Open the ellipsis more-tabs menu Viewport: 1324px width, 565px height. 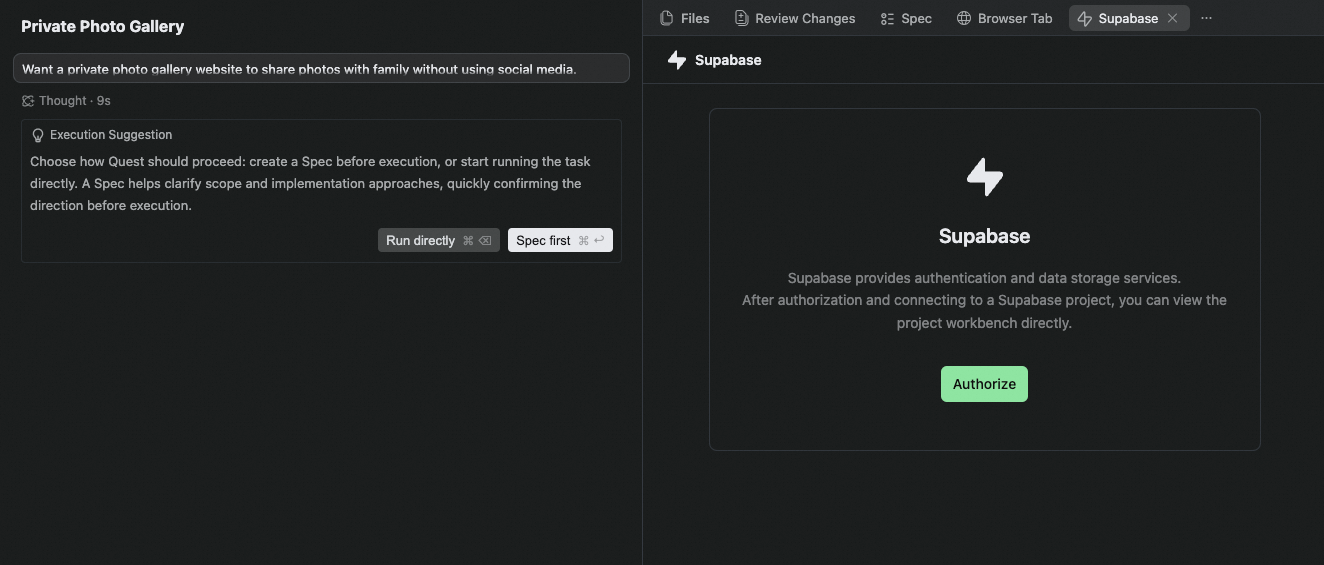pyautogui.click(x=1206, y=18)
